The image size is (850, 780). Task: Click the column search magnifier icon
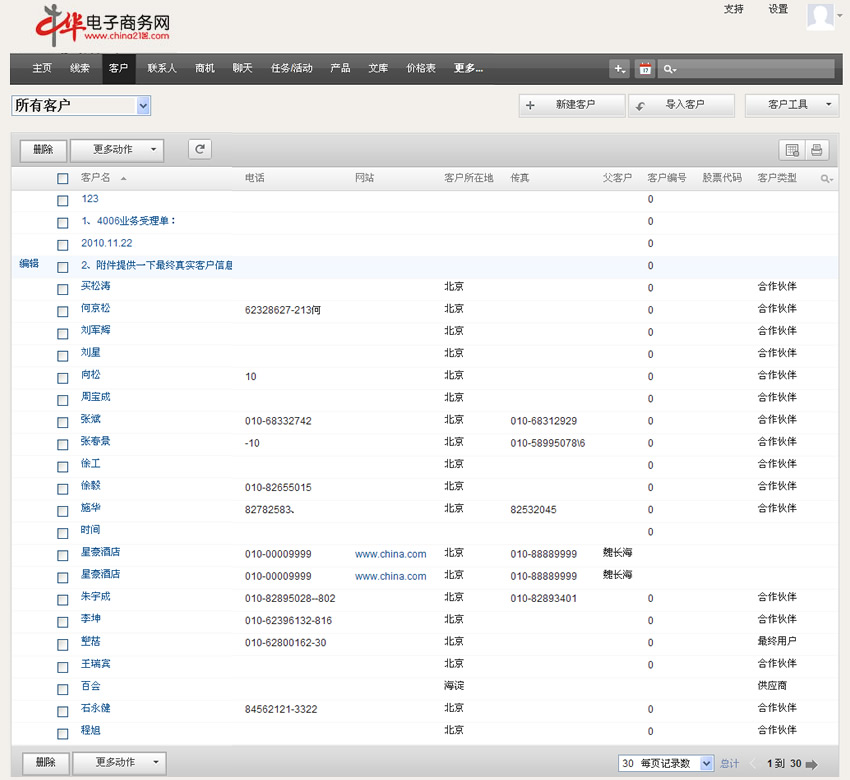pos(826,179)
